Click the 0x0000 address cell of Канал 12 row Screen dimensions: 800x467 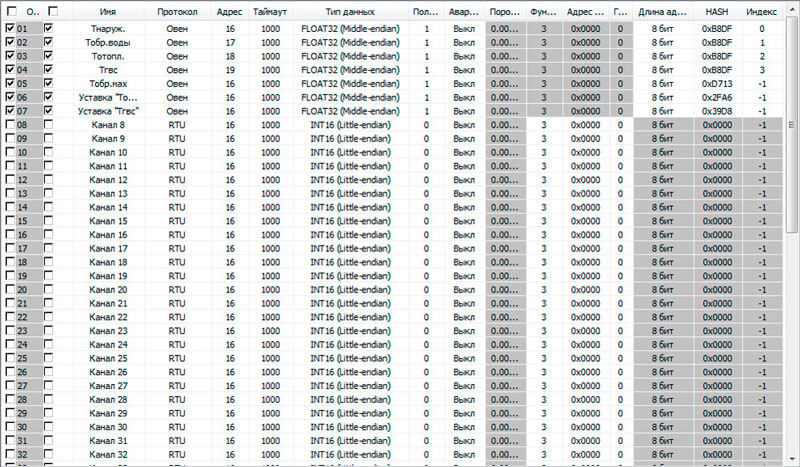(585, 180)
